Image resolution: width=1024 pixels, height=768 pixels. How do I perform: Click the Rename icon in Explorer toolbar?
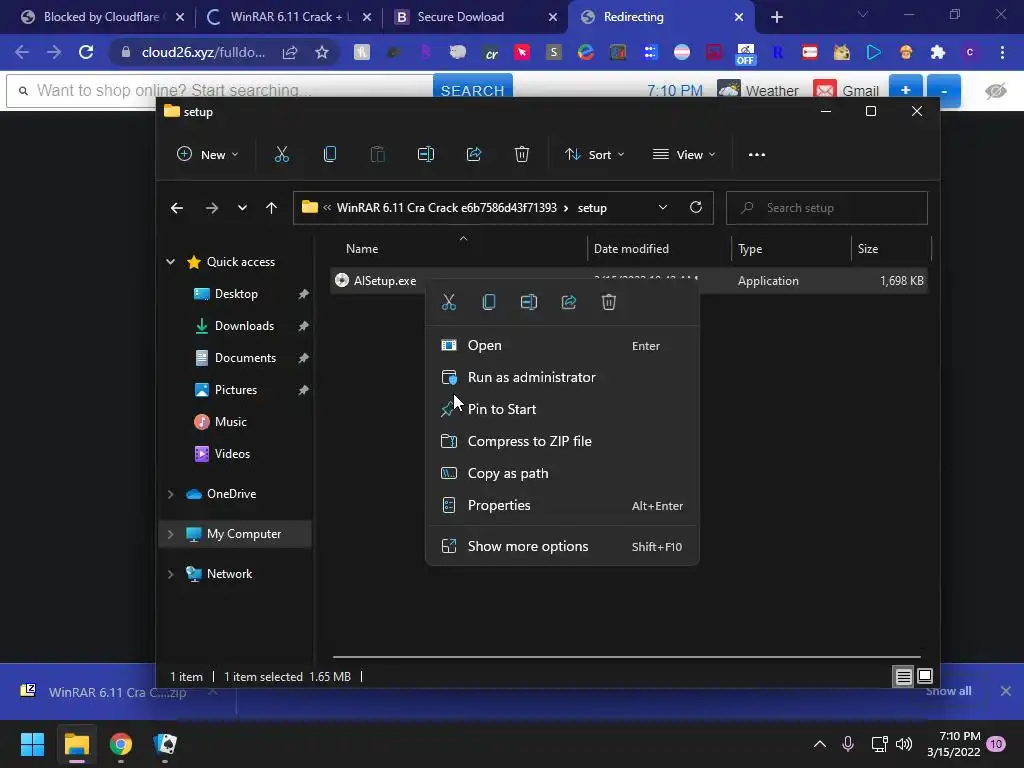pos(426,155)
